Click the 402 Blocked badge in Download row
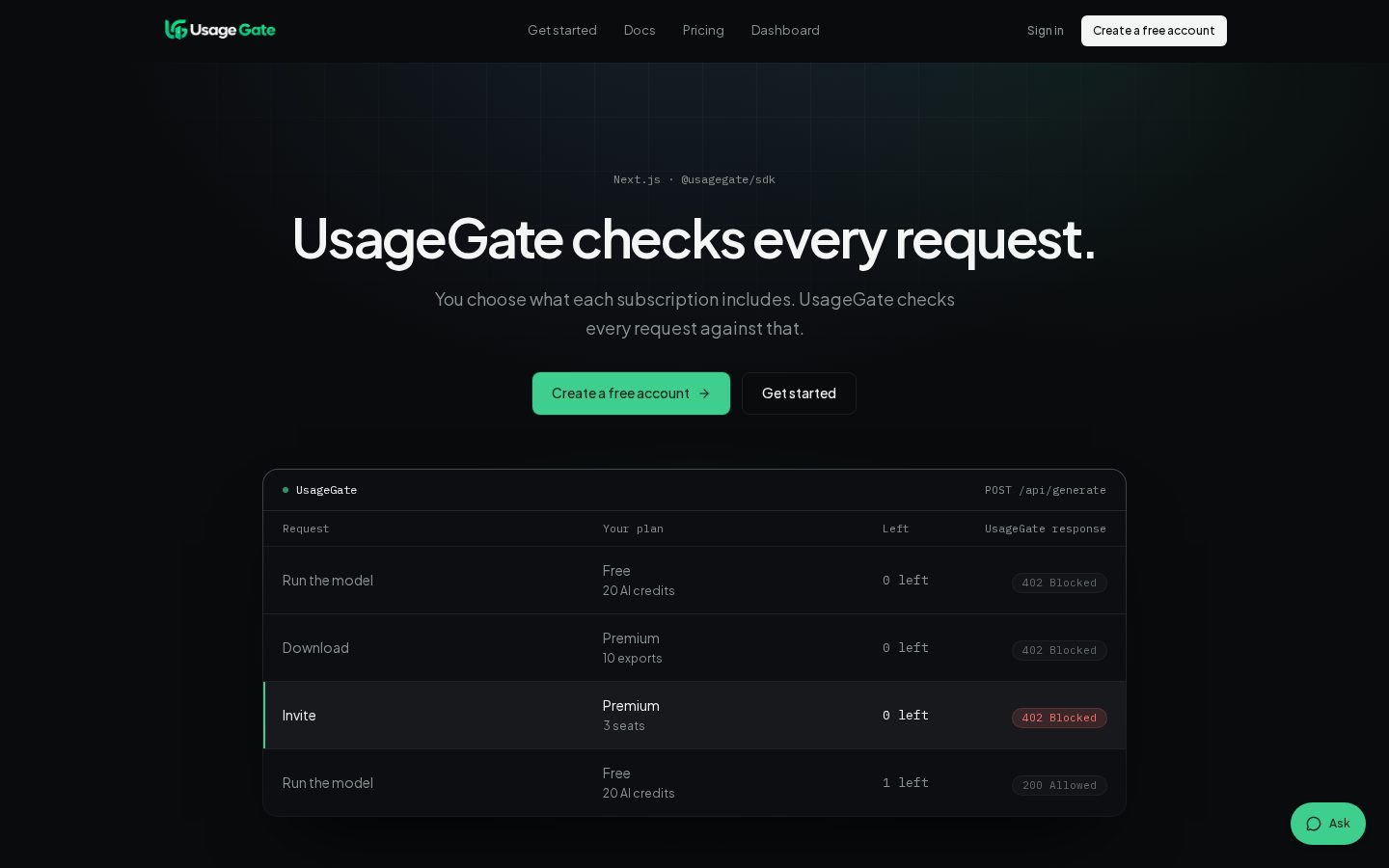This screenshot has height=868, width=1389. coord(1059,650)
